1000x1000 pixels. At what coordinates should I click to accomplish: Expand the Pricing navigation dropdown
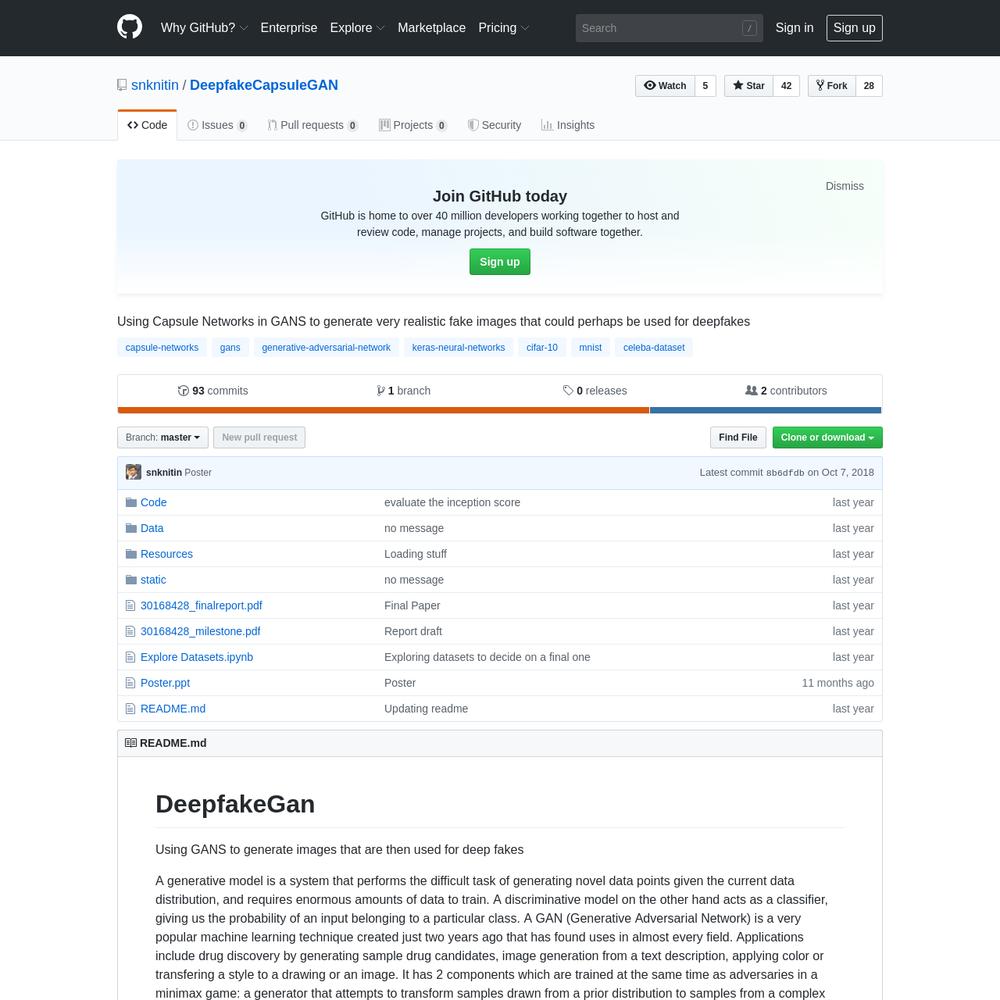503,28
